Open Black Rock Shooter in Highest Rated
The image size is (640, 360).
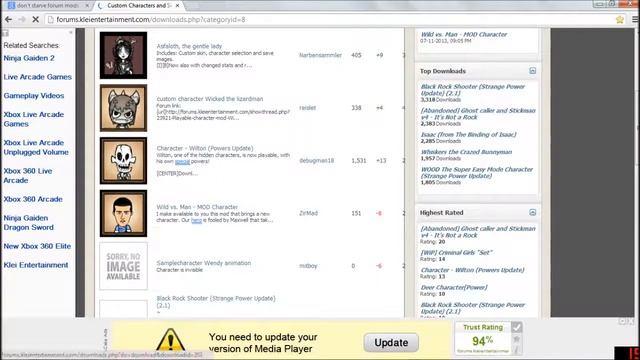(x=473, y=308)
